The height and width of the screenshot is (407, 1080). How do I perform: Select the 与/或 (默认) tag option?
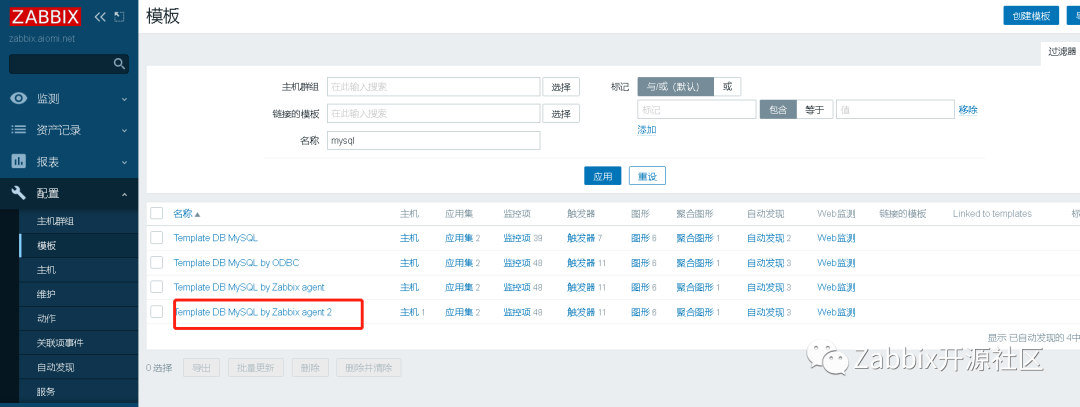pyautogui.click(x=676, y=87)
